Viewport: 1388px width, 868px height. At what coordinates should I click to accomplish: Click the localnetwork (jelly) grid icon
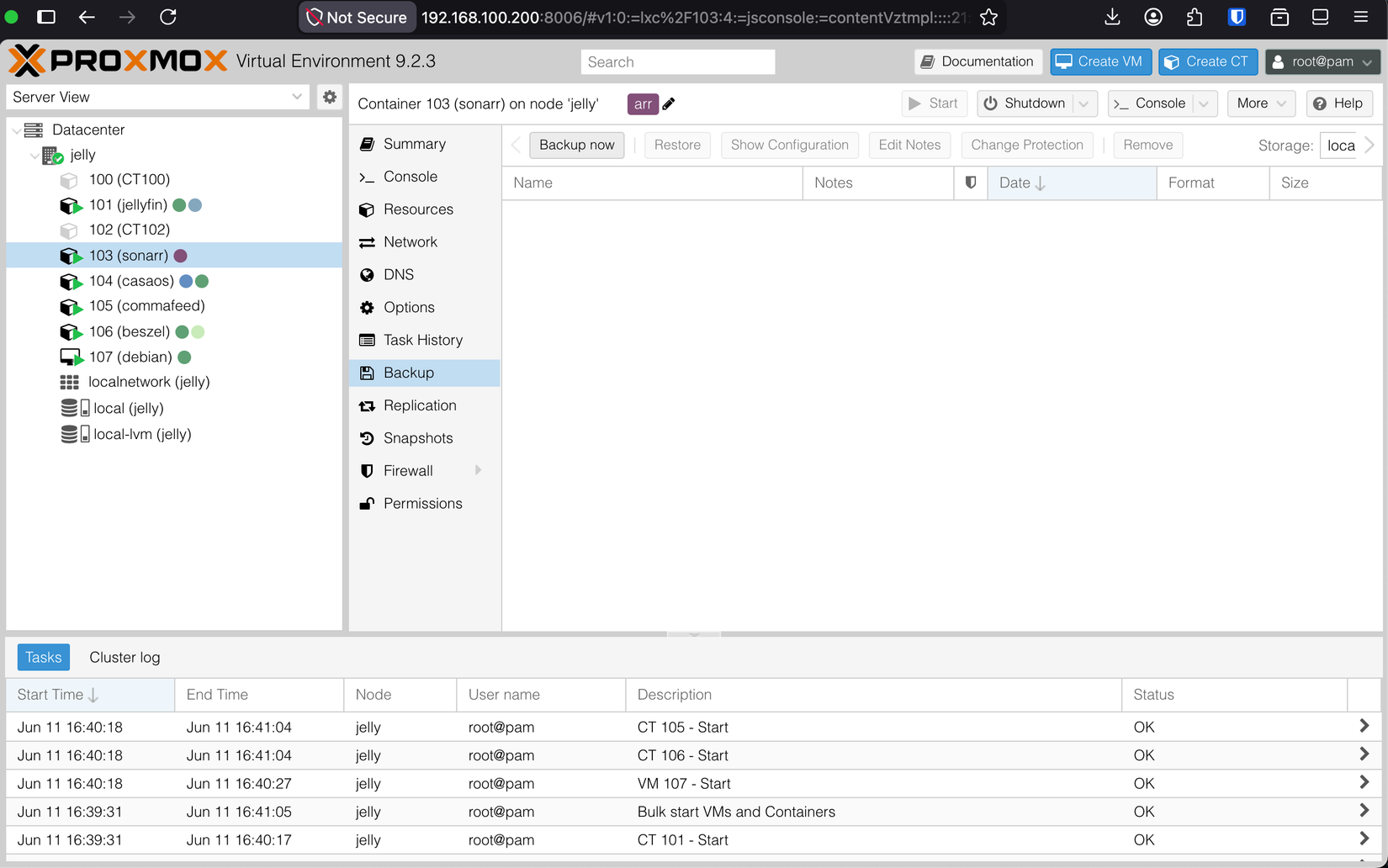69,382
